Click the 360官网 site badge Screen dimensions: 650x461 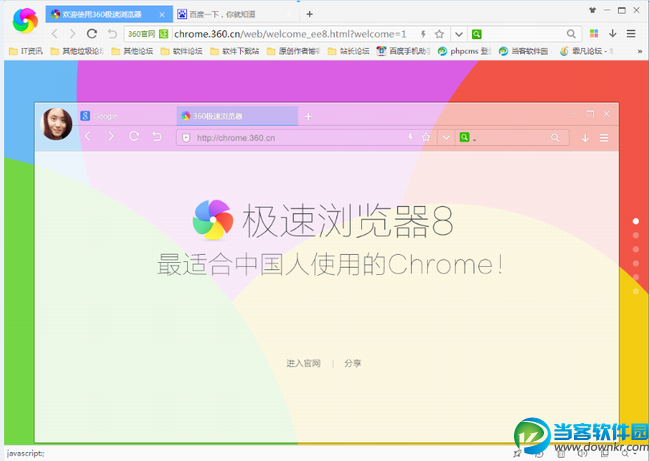click(x=141, y=34)
